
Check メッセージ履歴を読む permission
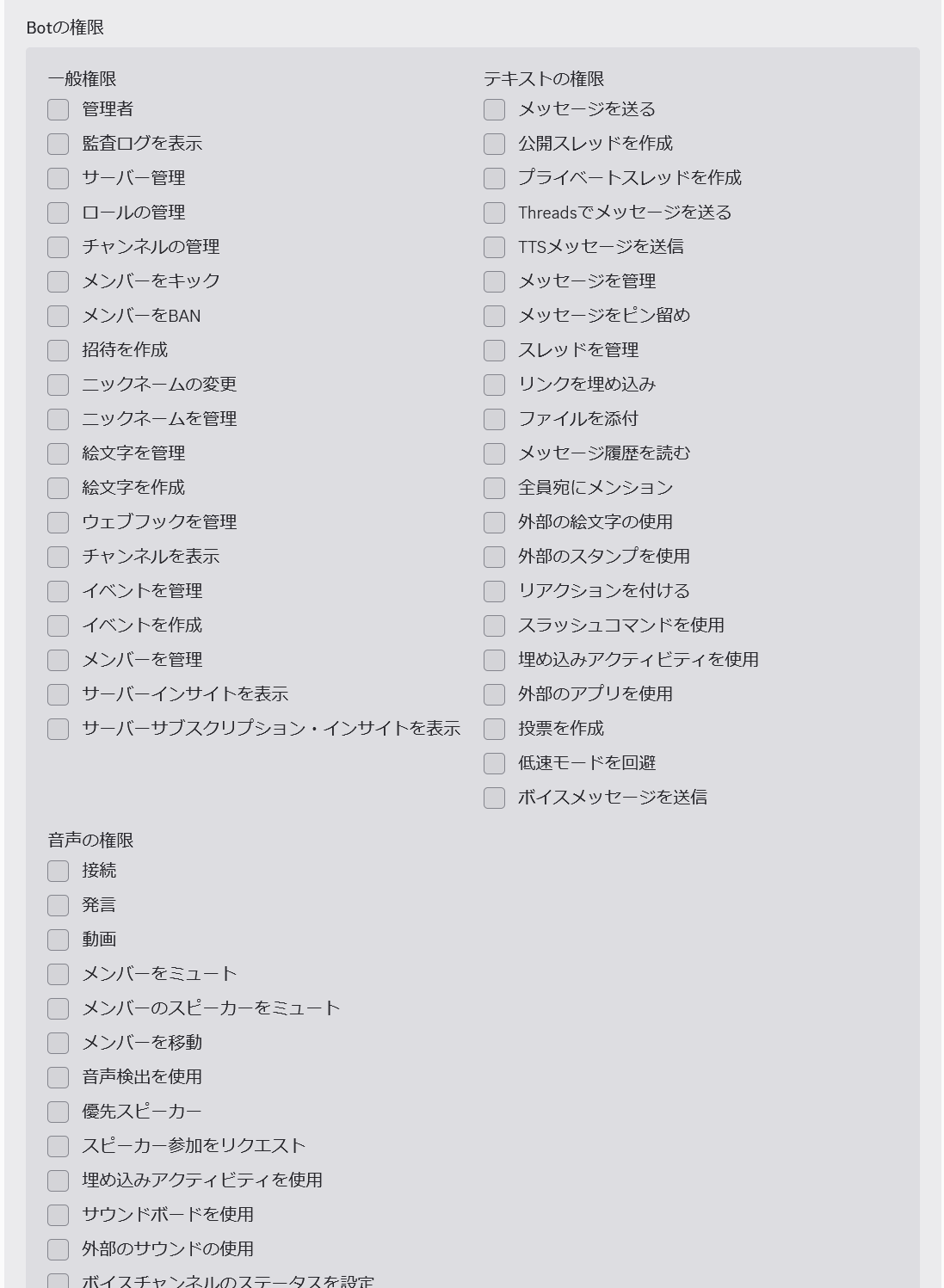tap(494, 453)
